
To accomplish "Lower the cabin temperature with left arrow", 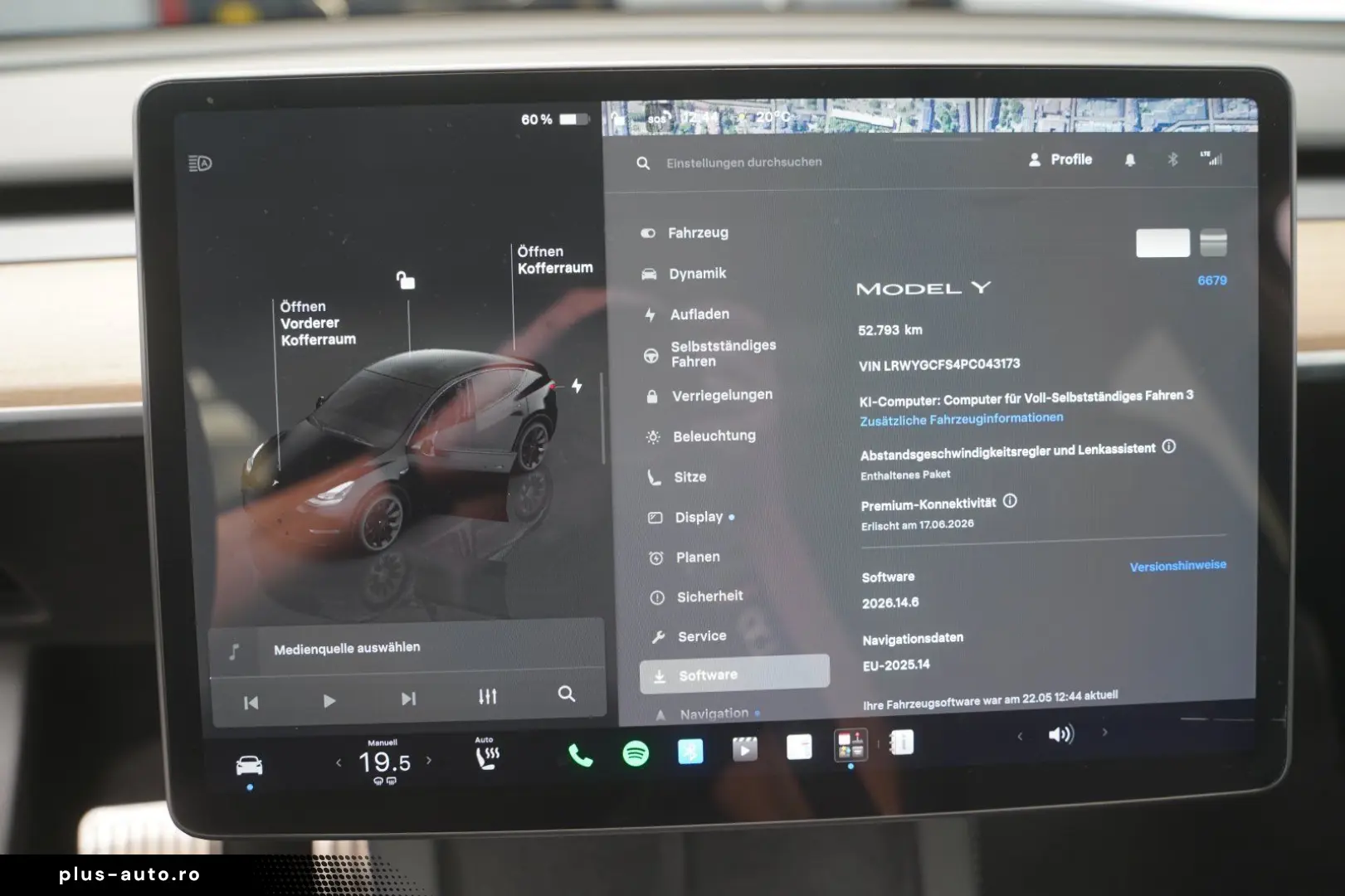I will (x=339, y=762).
